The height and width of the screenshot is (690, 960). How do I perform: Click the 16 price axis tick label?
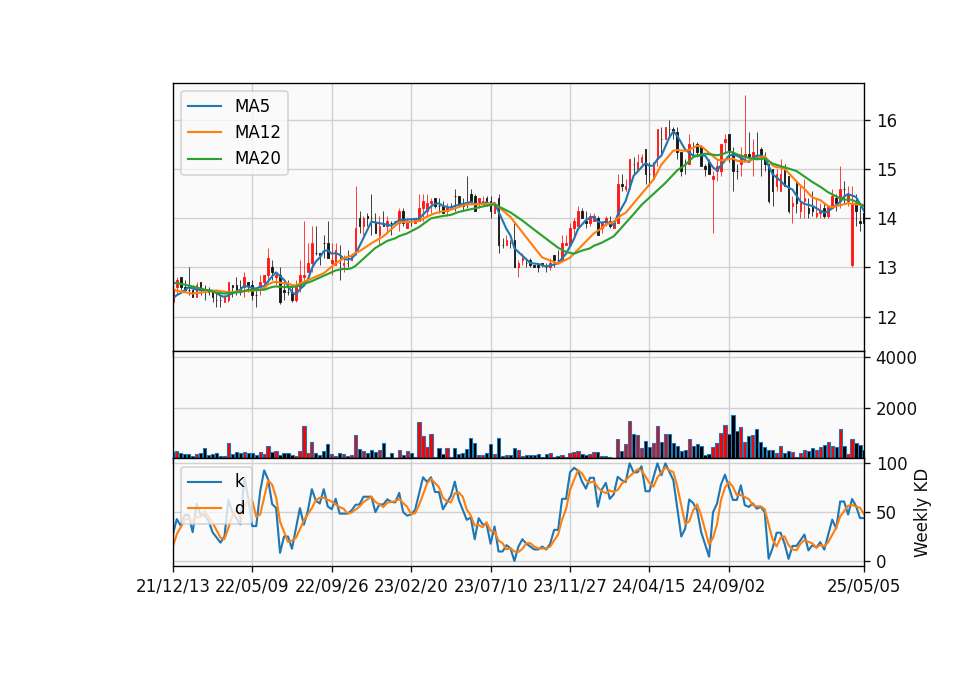click(887, 121)
